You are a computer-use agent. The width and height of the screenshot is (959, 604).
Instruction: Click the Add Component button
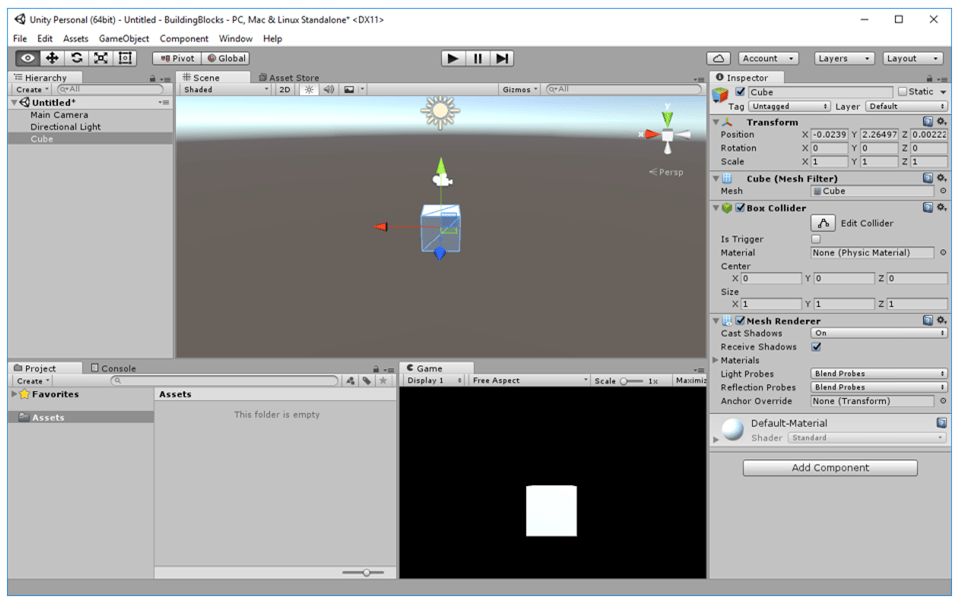(832, 467)
